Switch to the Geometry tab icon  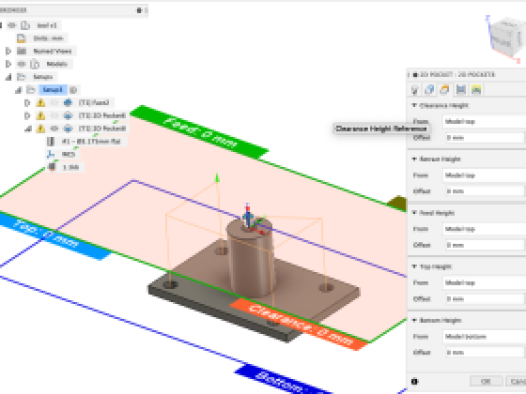430,90
